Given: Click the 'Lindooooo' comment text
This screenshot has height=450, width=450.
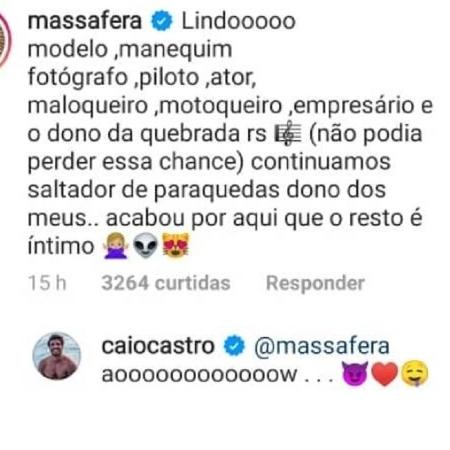Looking at the screenshot, I should click(x=239, y=21).
